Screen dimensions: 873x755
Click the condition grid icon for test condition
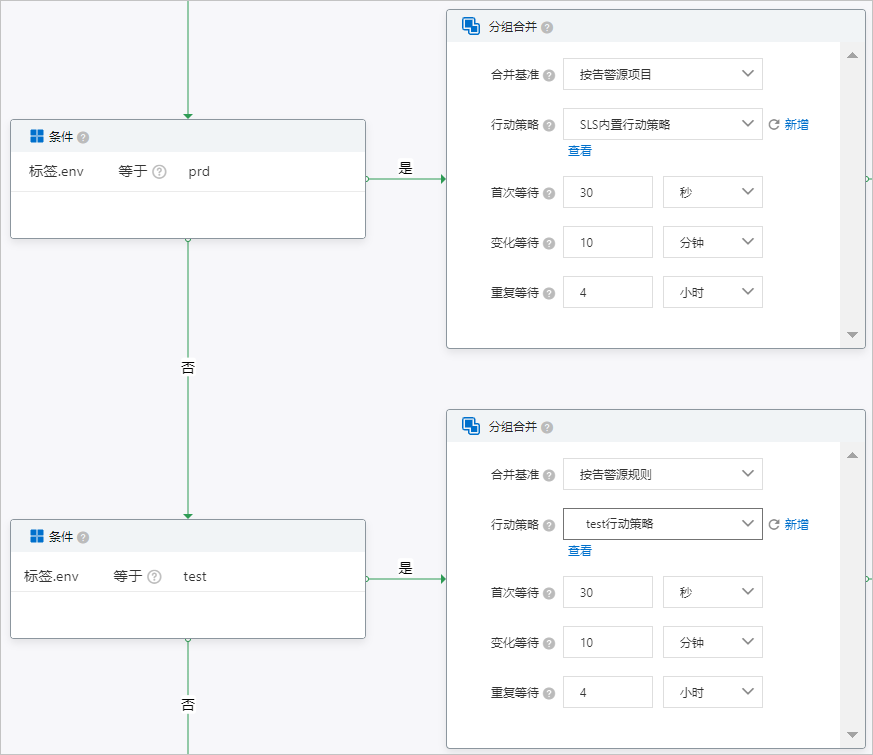37,536
